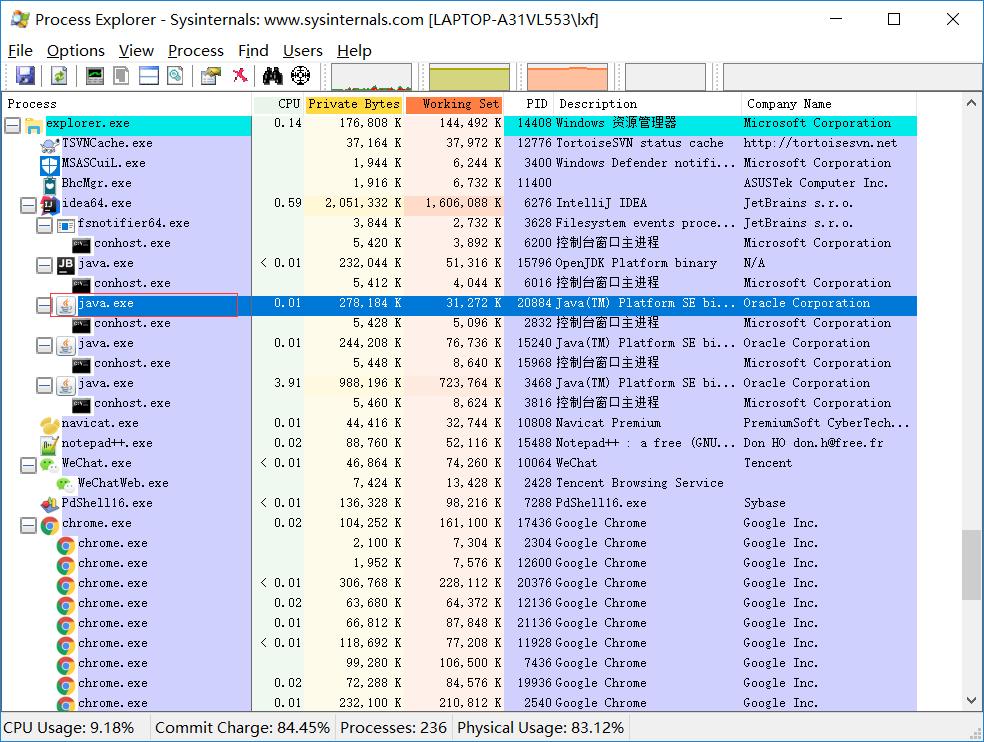Click Commit Charge: 84.45% status text

pyautogui.click(x=242, y=728)
